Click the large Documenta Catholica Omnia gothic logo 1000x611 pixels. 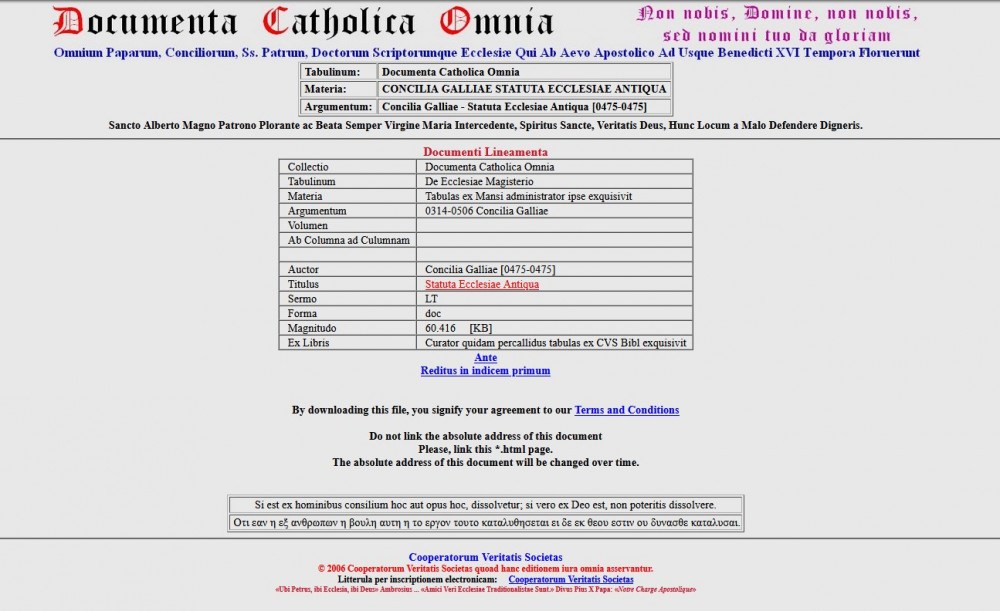pyautogui.click(x=303, y=22)
